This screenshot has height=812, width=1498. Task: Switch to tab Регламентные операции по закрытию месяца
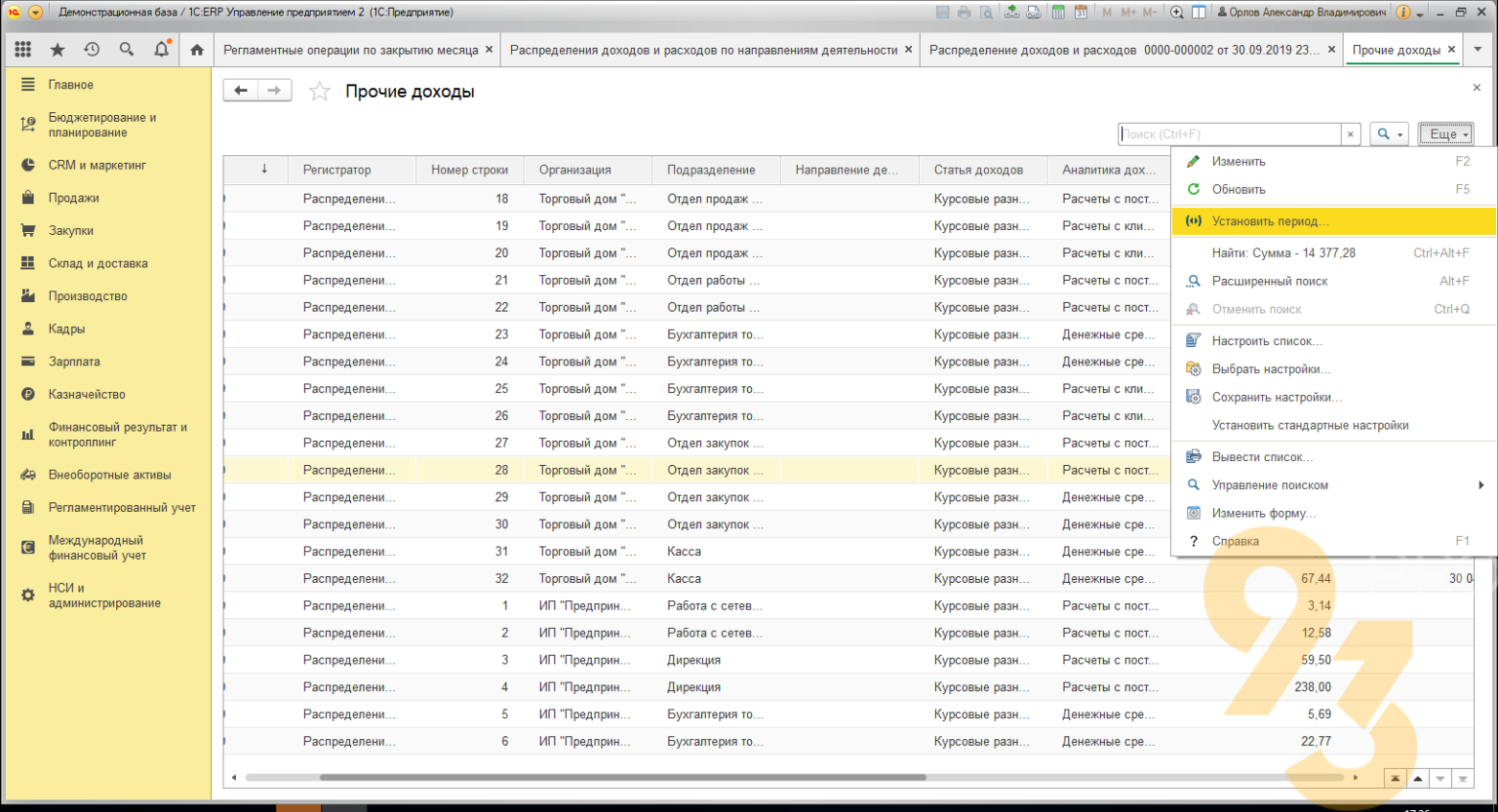[350, 50]
